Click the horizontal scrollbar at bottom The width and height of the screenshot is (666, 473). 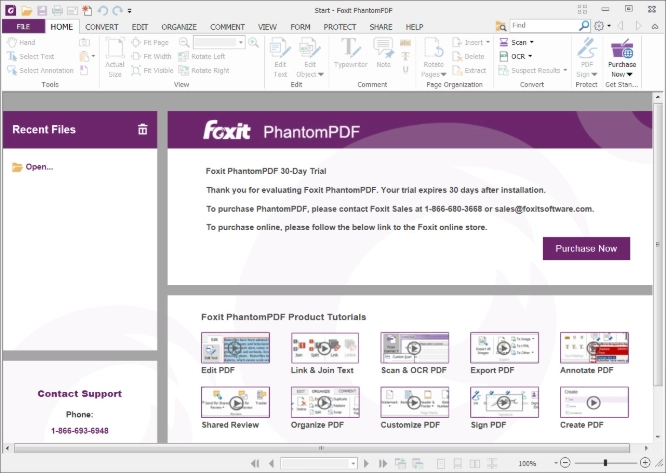pyautogui.click(x=322, y=448)
